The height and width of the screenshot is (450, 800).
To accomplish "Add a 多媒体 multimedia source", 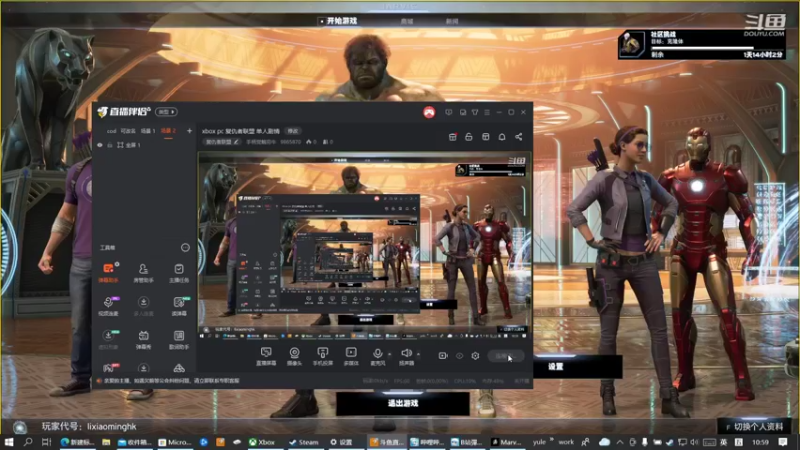I will pyautogui.click(x=351, y=356).
